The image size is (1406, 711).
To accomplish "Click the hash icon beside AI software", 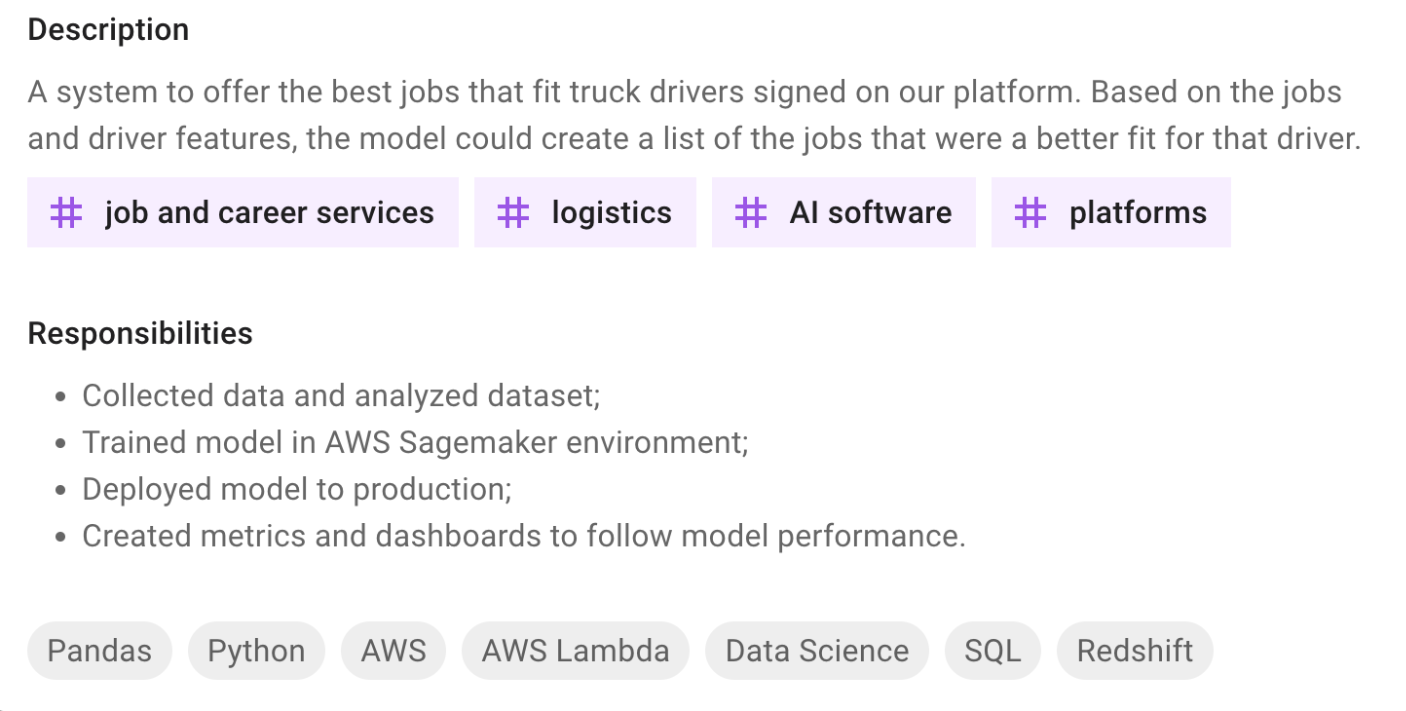I will (751, 212).
